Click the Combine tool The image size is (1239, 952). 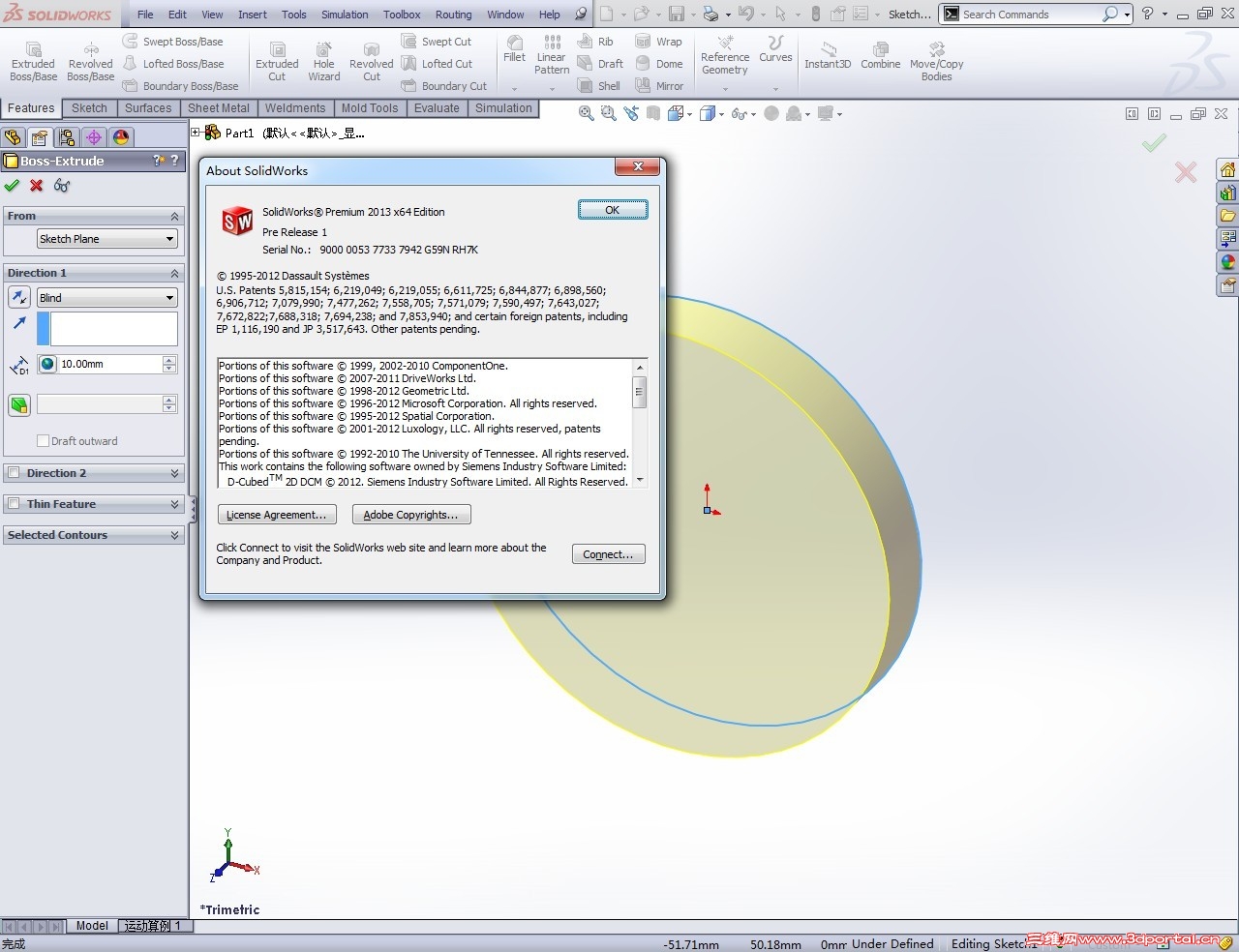coord(881,56)
